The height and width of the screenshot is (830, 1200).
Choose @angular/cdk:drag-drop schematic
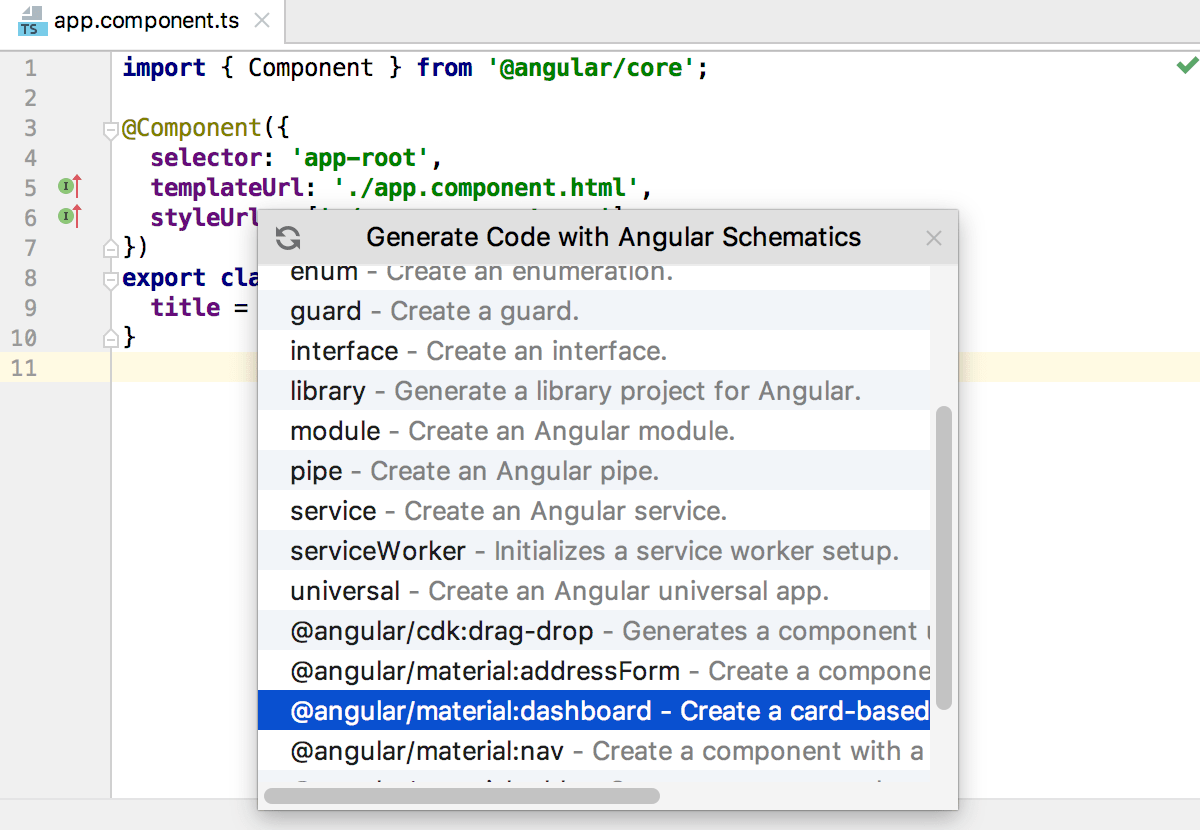coord(594,631)
